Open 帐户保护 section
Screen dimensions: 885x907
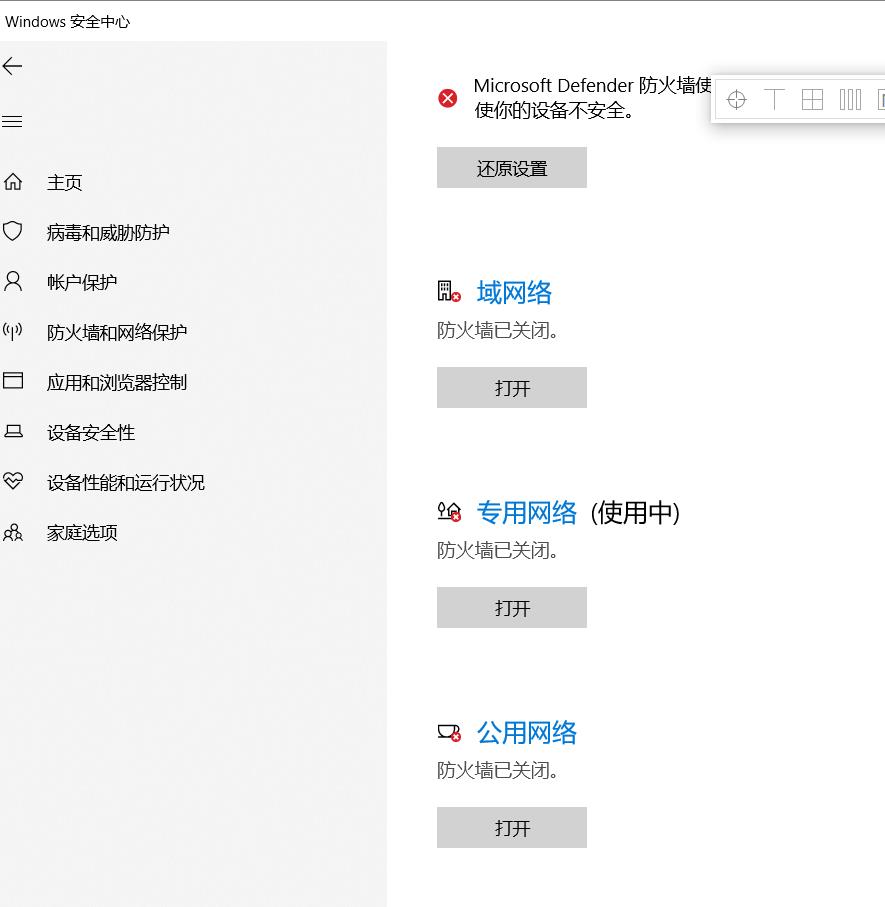[x=82, y=282]
